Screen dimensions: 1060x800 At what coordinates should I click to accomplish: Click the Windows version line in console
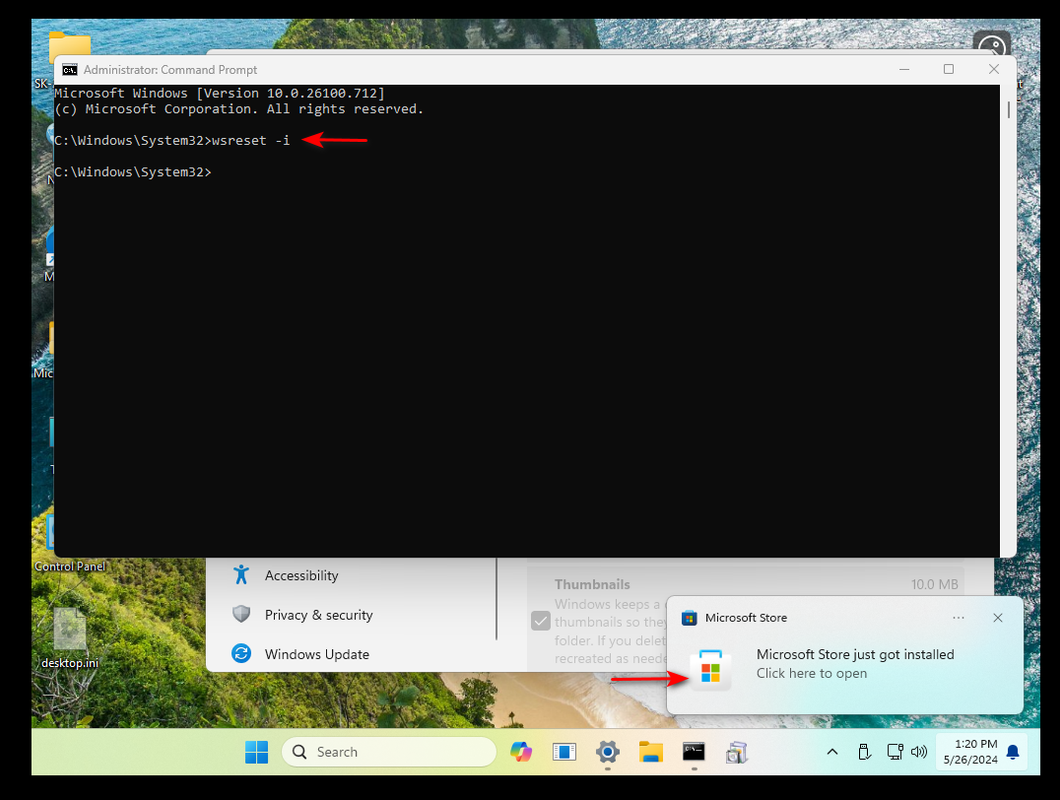[219, 93]
